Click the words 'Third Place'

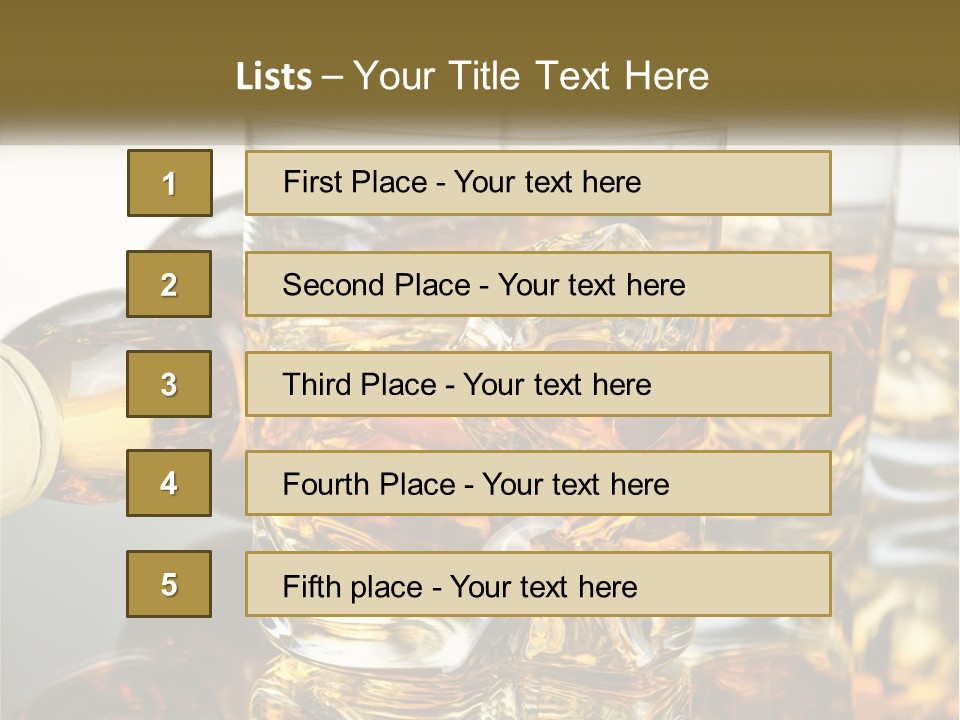click(x=359, y=384)
